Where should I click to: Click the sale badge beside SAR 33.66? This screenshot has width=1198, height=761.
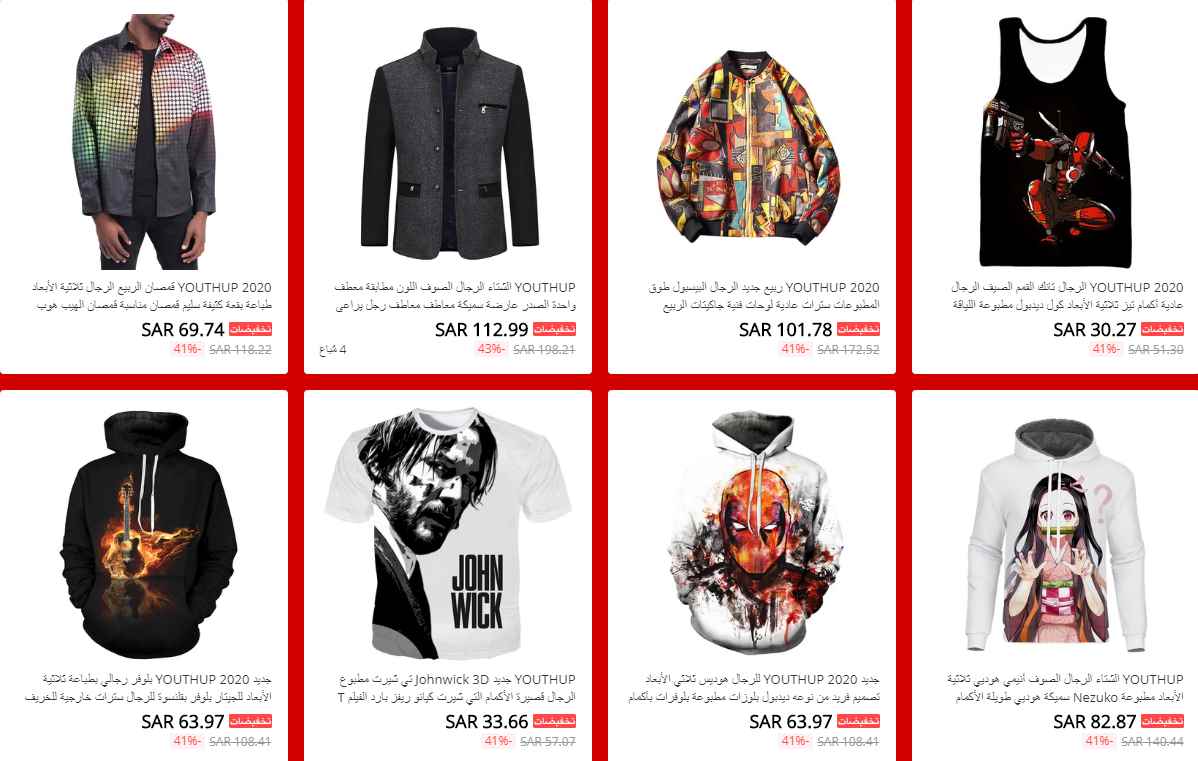[554, 722]
